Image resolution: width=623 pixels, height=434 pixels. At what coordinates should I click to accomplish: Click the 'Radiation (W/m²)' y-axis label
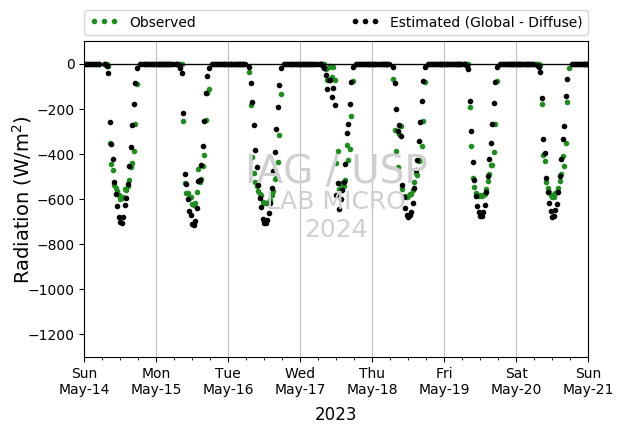pos(22,200)
